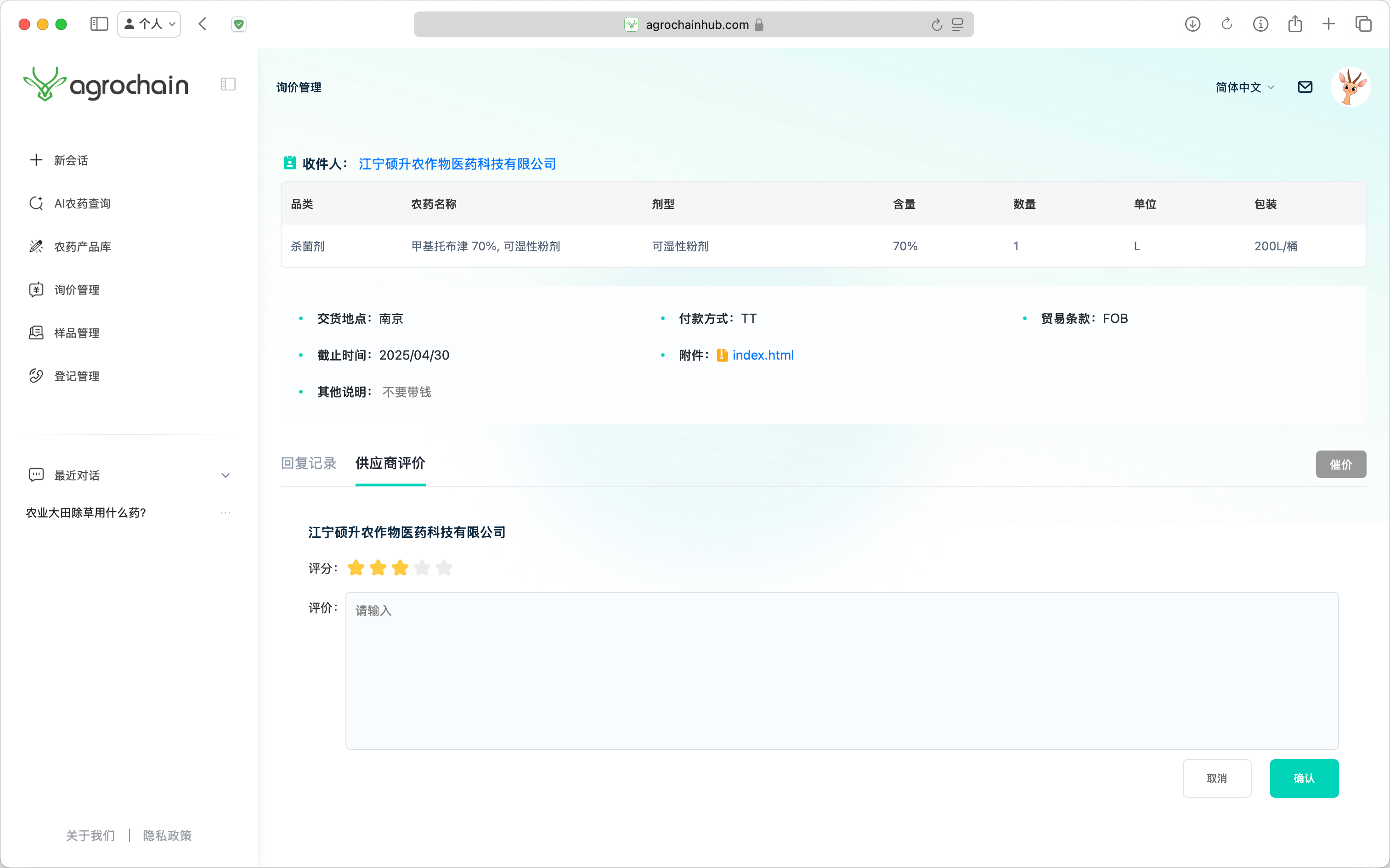Screen dimensions: 1390x868
Task: Open 农药产品库 in the sidebar
Action: click(x=82, y=246)
